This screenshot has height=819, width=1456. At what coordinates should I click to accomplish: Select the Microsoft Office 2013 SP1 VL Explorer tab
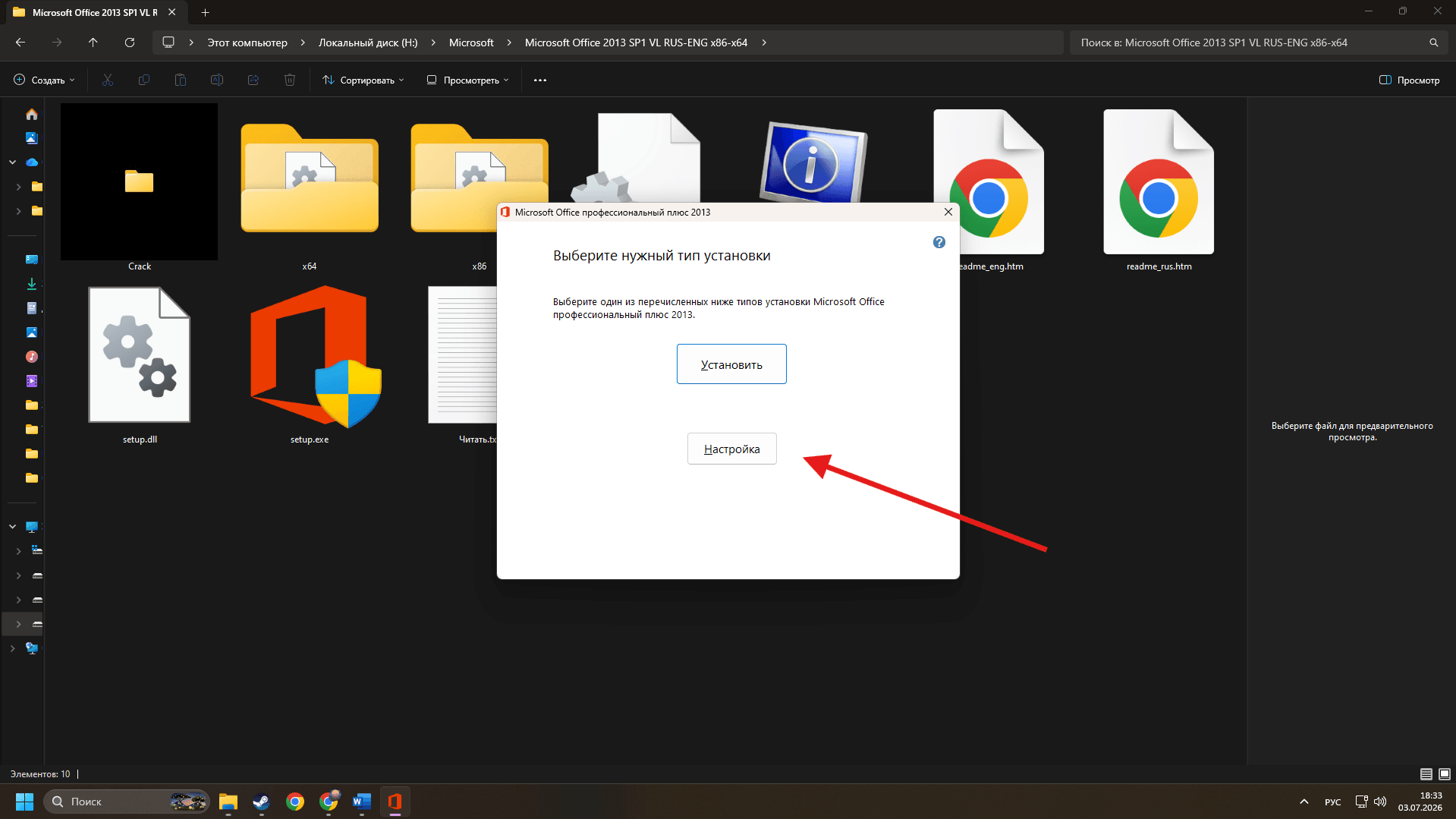(x=95, y=12)
